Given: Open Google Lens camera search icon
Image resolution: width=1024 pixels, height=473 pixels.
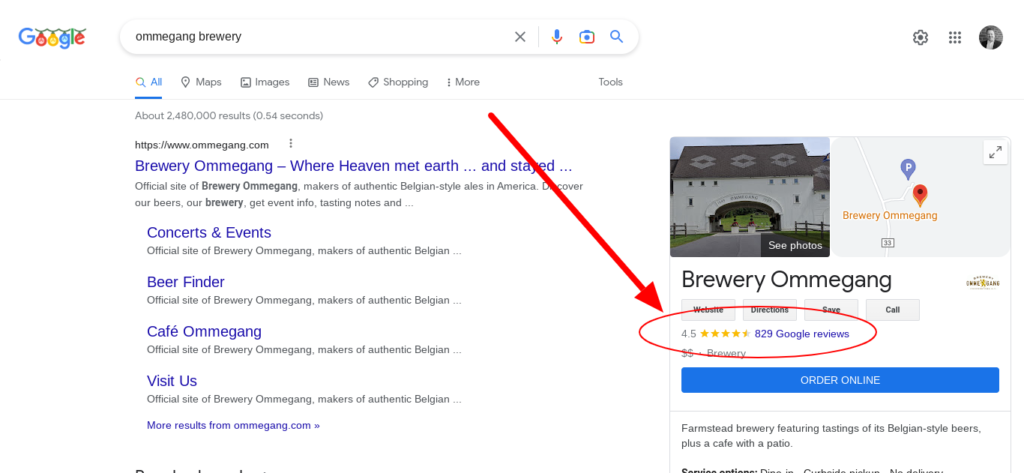Looking at the screenshot, I should (x=586, y=37).
